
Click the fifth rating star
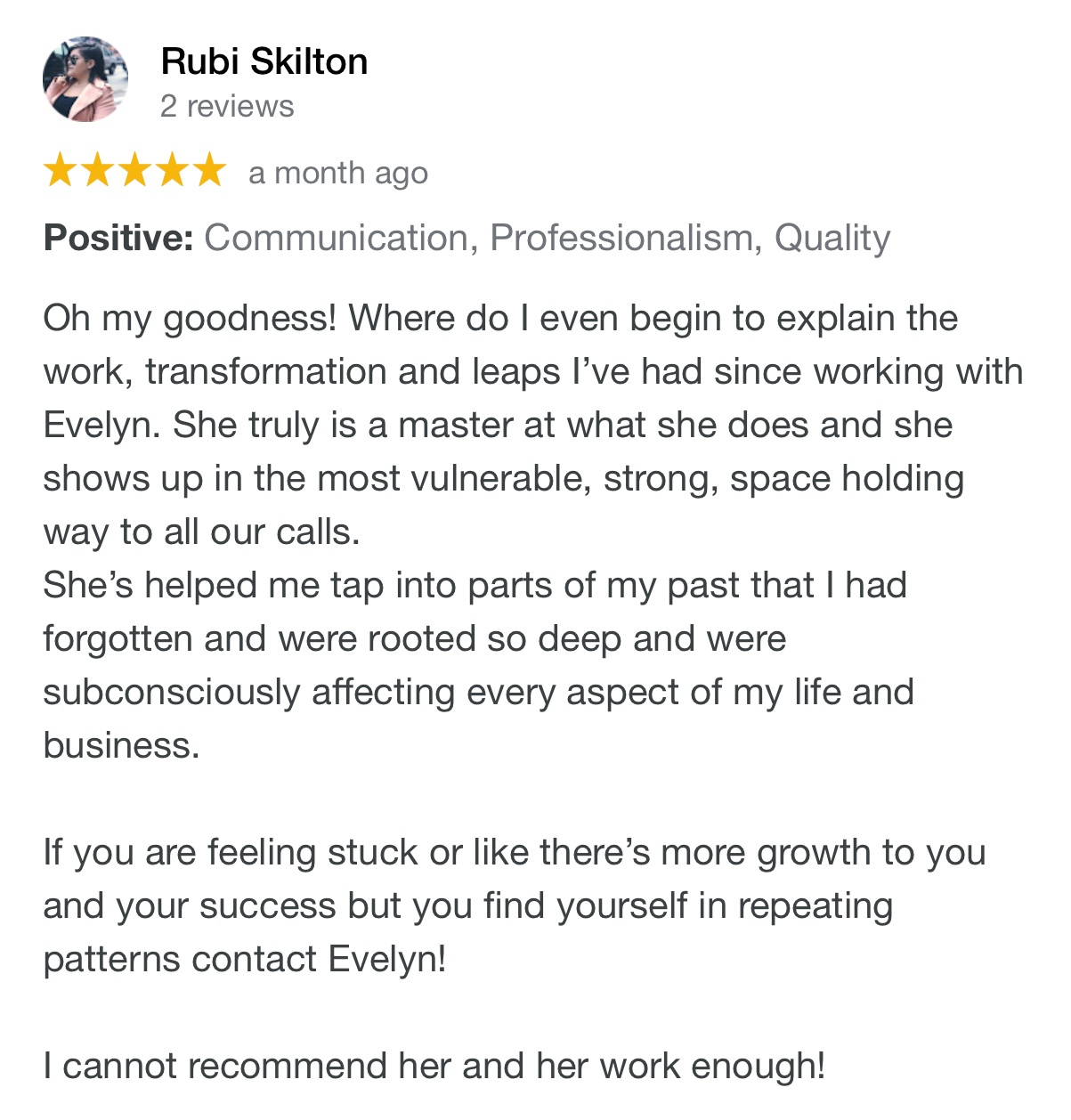click(x=209, y=170)
